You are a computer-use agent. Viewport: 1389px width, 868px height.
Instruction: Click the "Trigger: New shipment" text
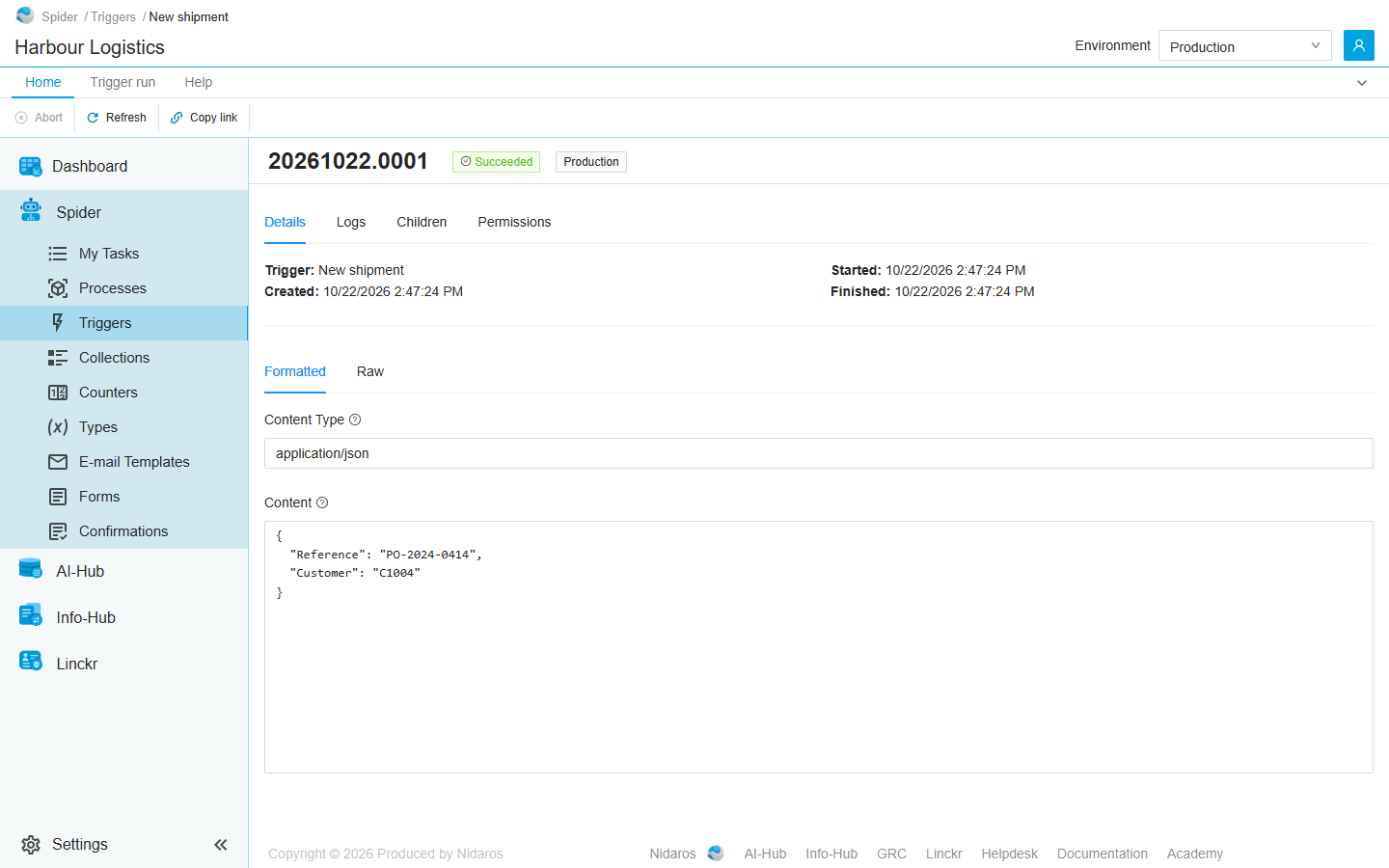tap(335, 270)
